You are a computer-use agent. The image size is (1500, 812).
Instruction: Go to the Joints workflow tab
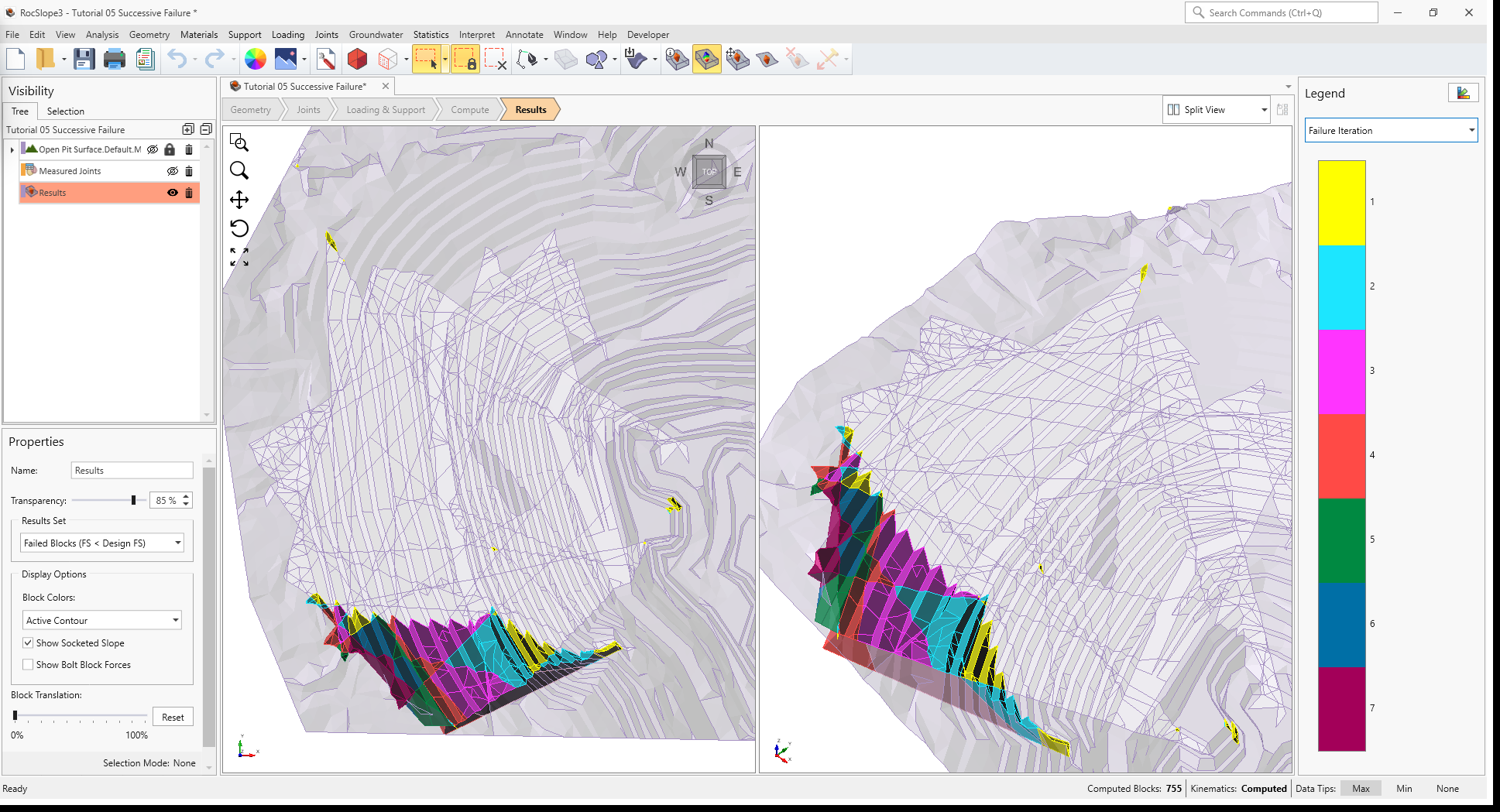coord(308,110)
